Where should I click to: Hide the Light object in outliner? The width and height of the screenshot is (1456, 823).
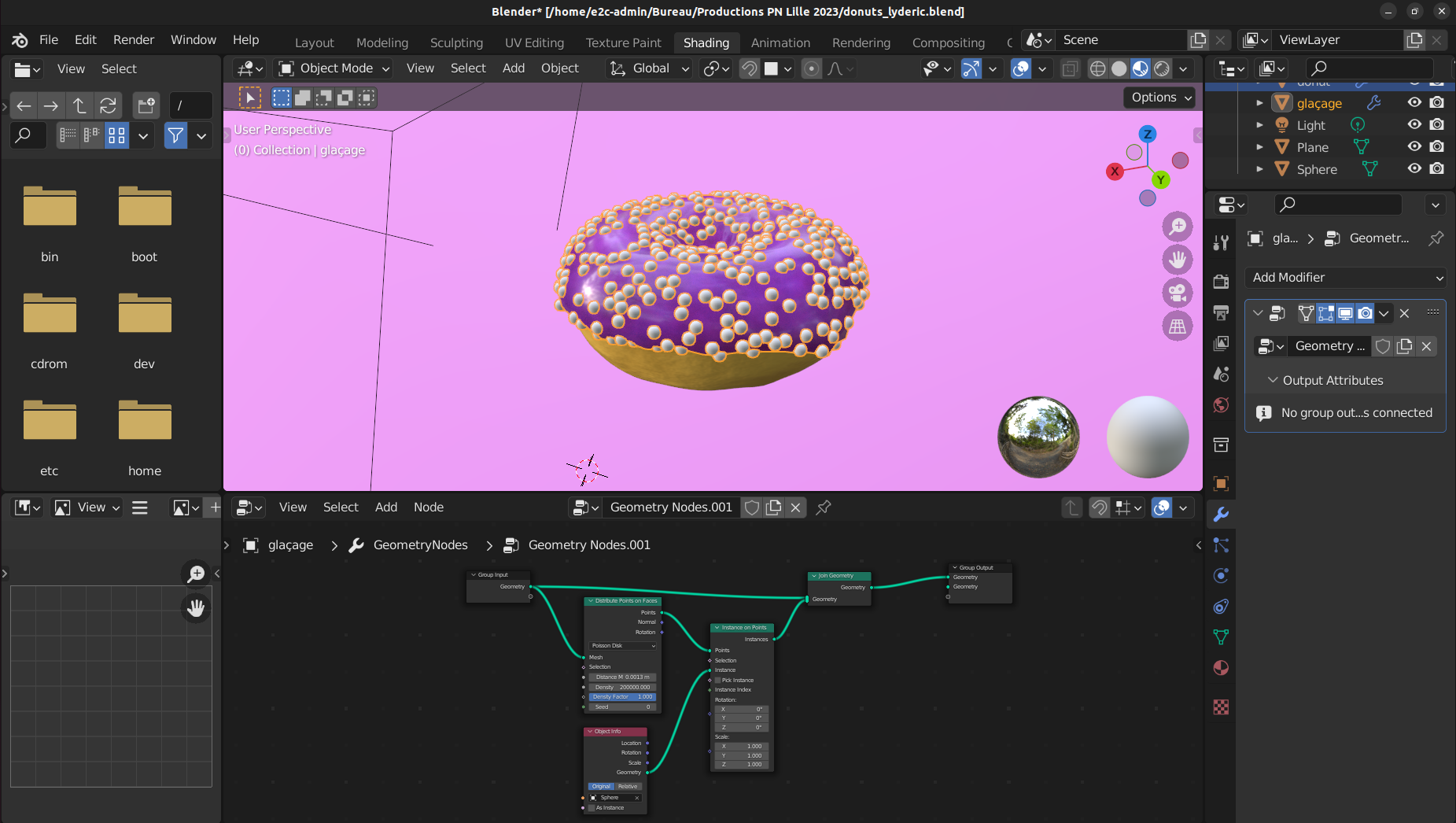pos(1414,124)
